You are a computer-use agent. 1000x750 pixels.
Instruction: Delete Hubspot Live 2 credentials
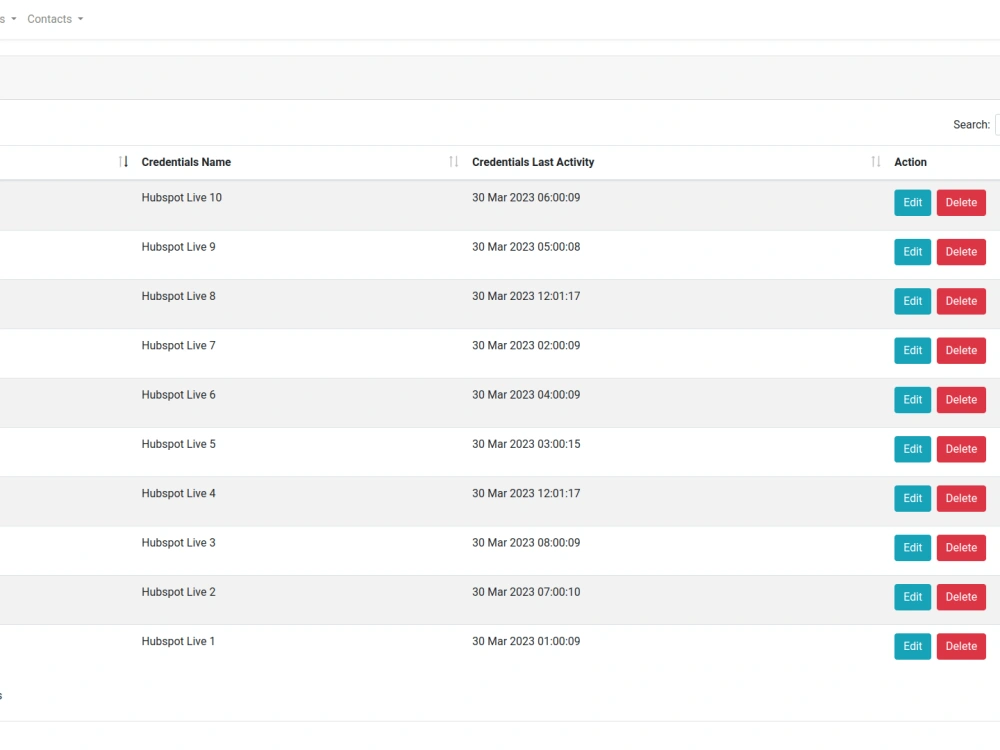[961, 597]
